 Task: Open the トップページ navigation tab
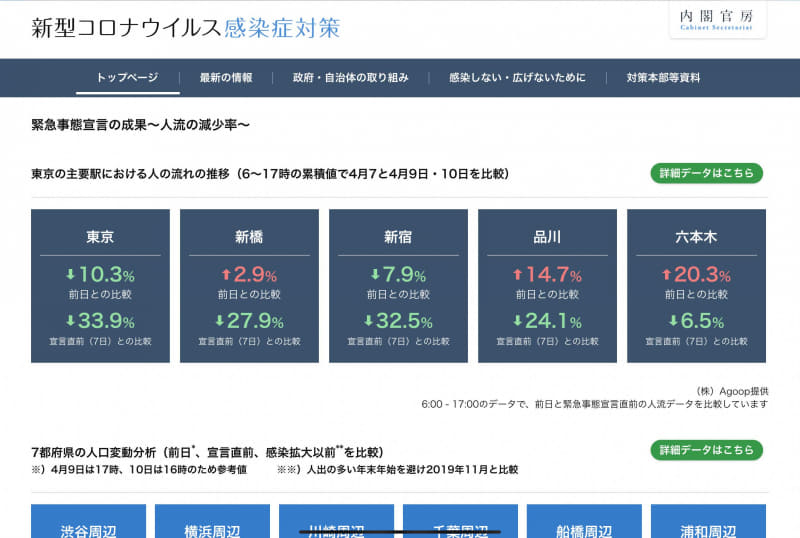point(128,78)
